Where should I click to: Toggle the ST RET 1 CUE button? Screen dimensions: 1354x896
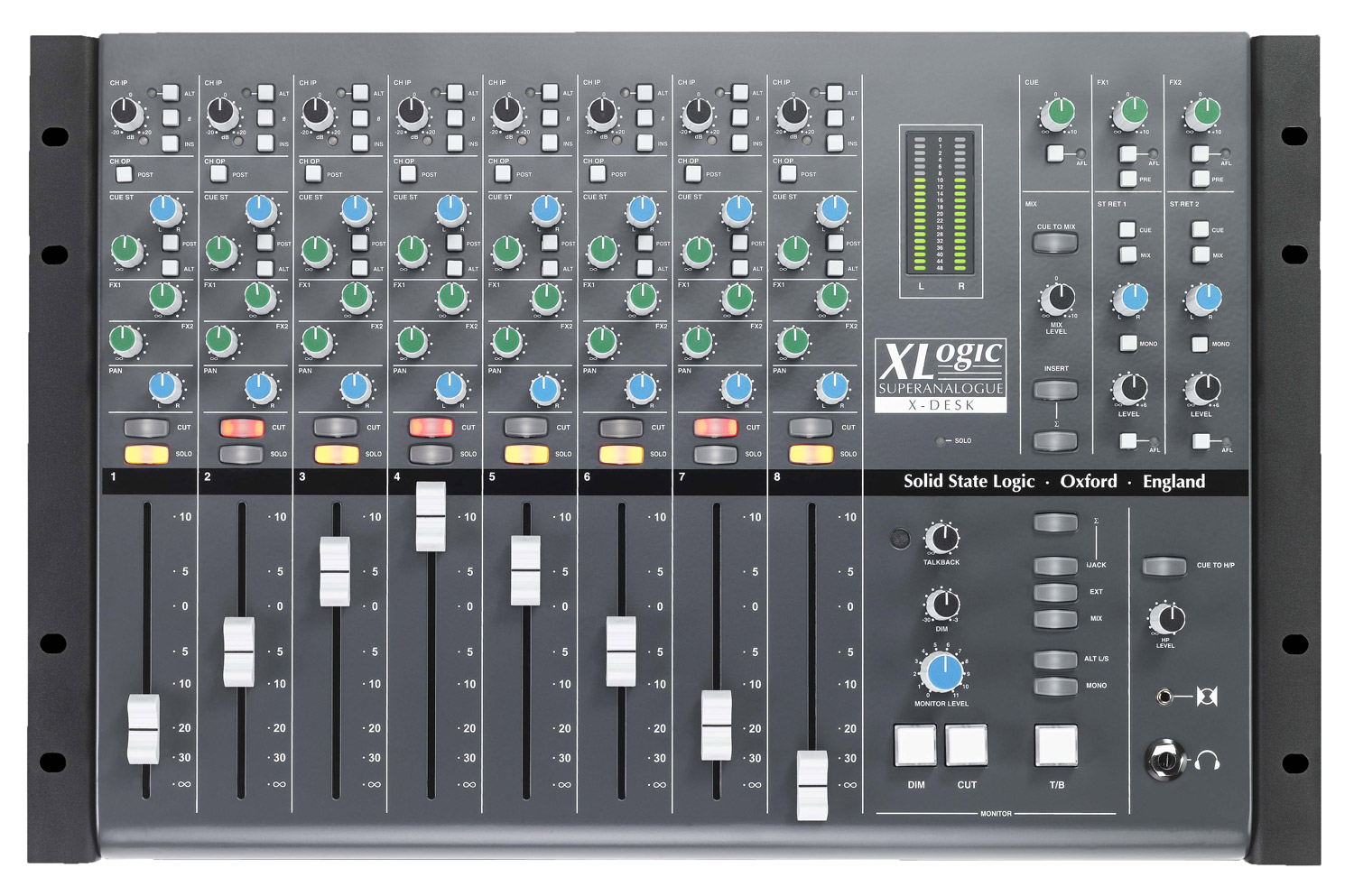pyautogui.click(x=1127, y=229)
